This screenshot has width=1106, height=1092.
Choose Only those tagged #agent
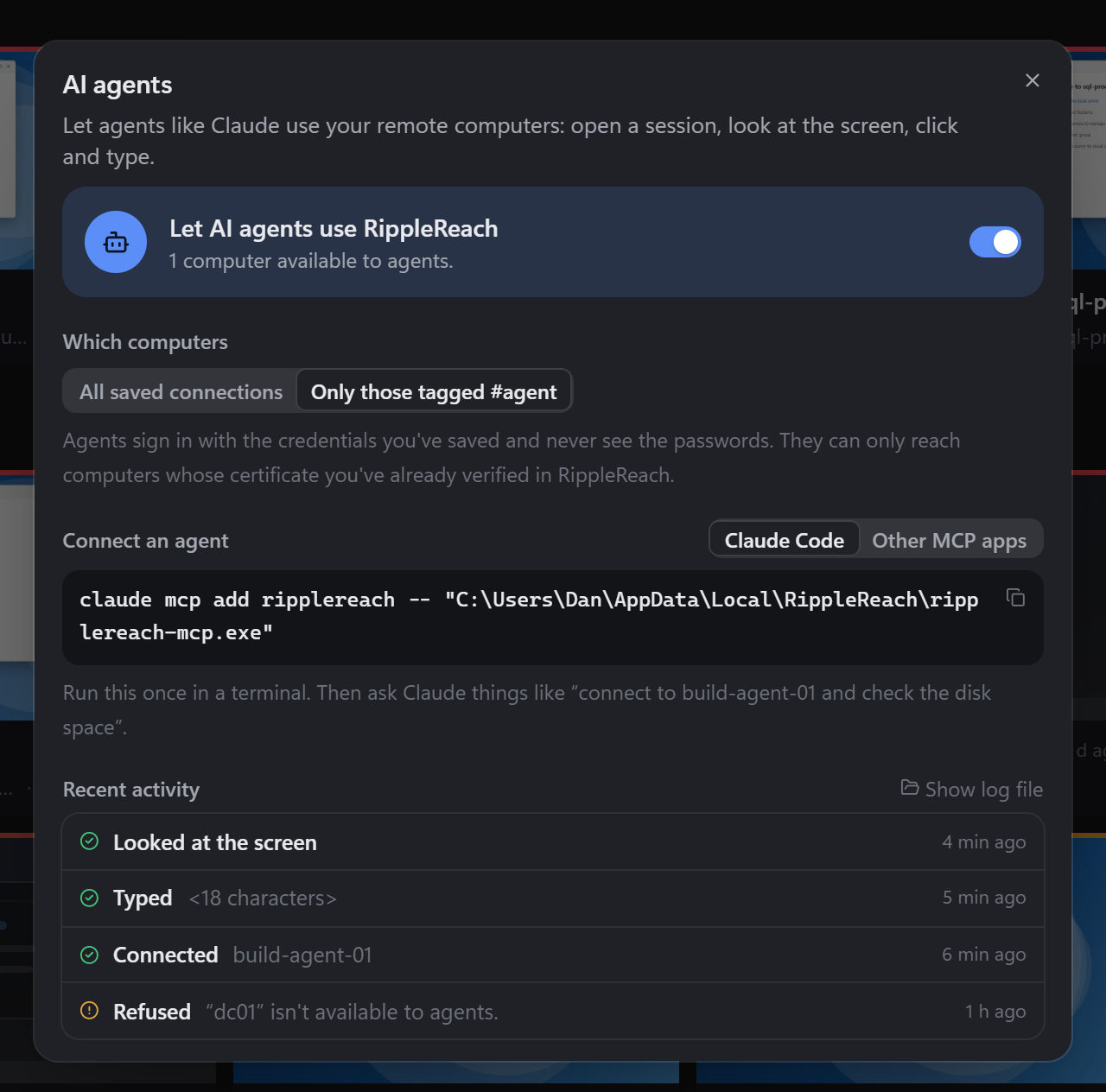(x=434, y=391)
